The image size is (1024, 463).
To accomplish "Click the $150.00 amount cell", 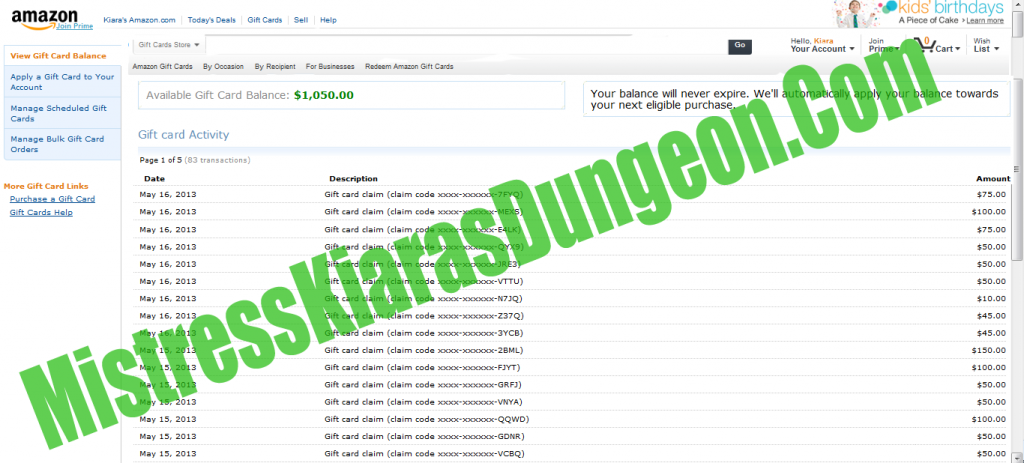I will 989,351.
